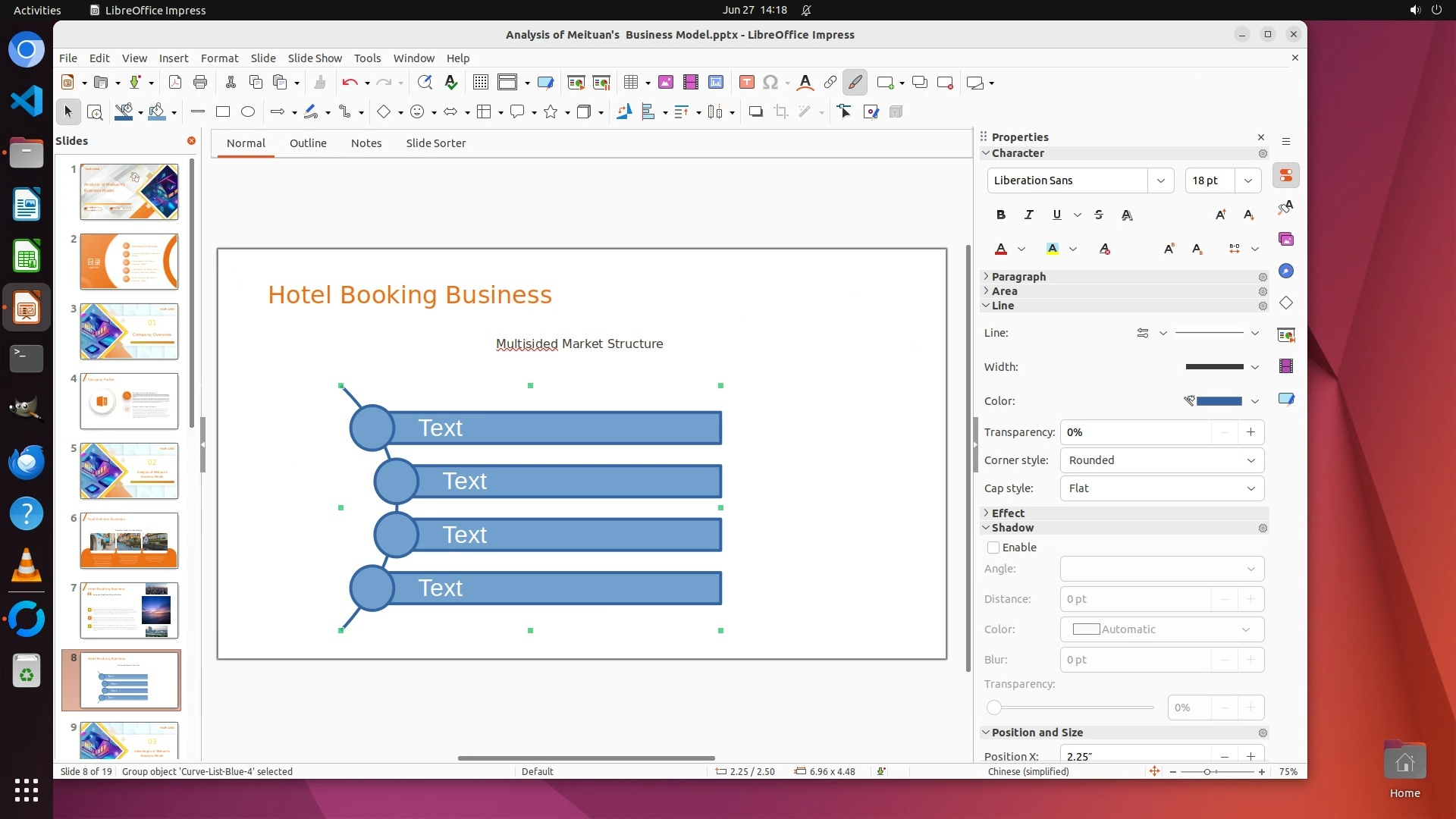Click the Print toolbar icon
This screenshot has height=819, width=1456.
pyautogui.click(x=200, y=83)
